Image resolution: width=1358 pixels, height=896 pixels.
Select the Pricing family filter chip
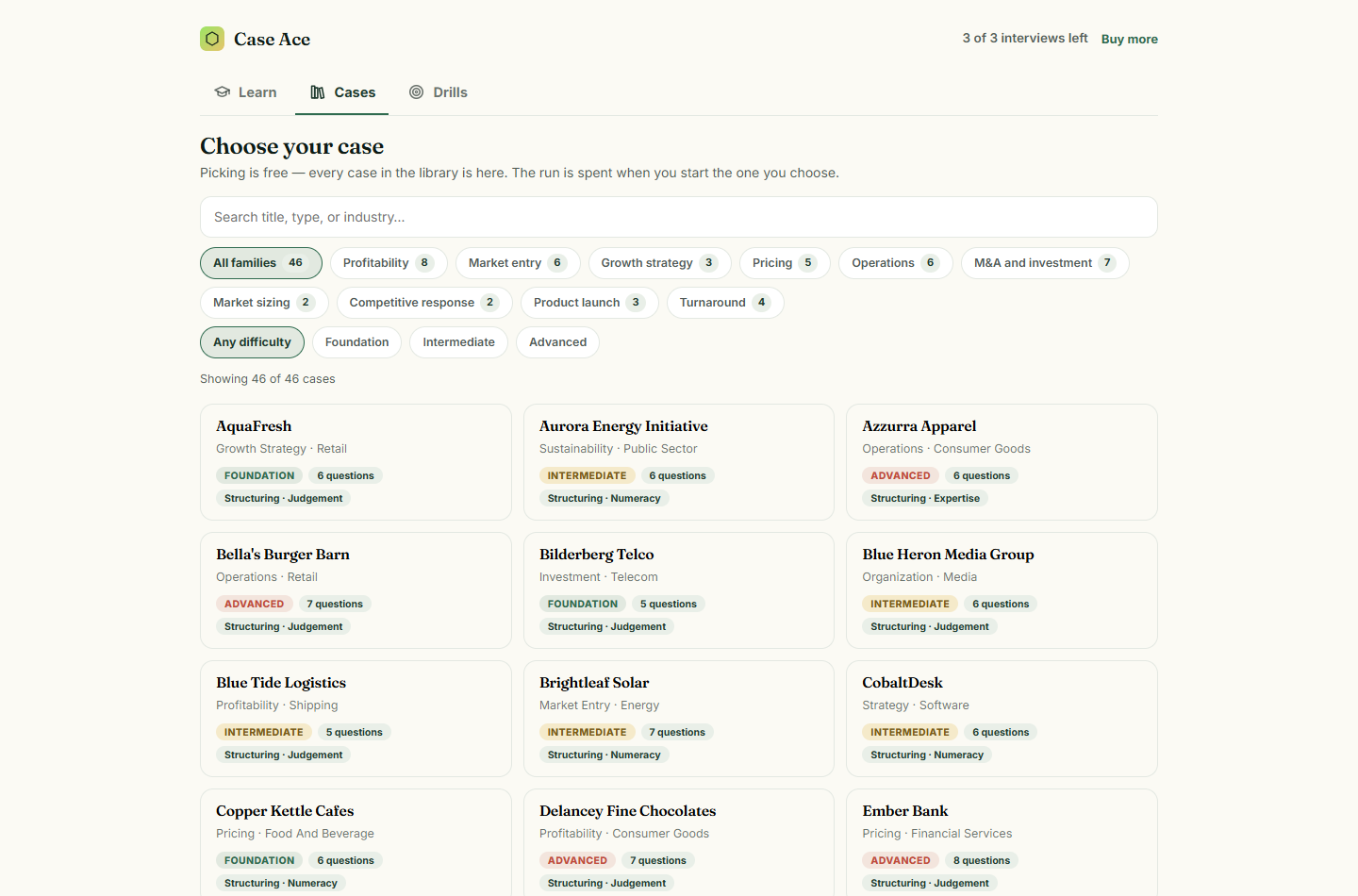click(785, 263)
